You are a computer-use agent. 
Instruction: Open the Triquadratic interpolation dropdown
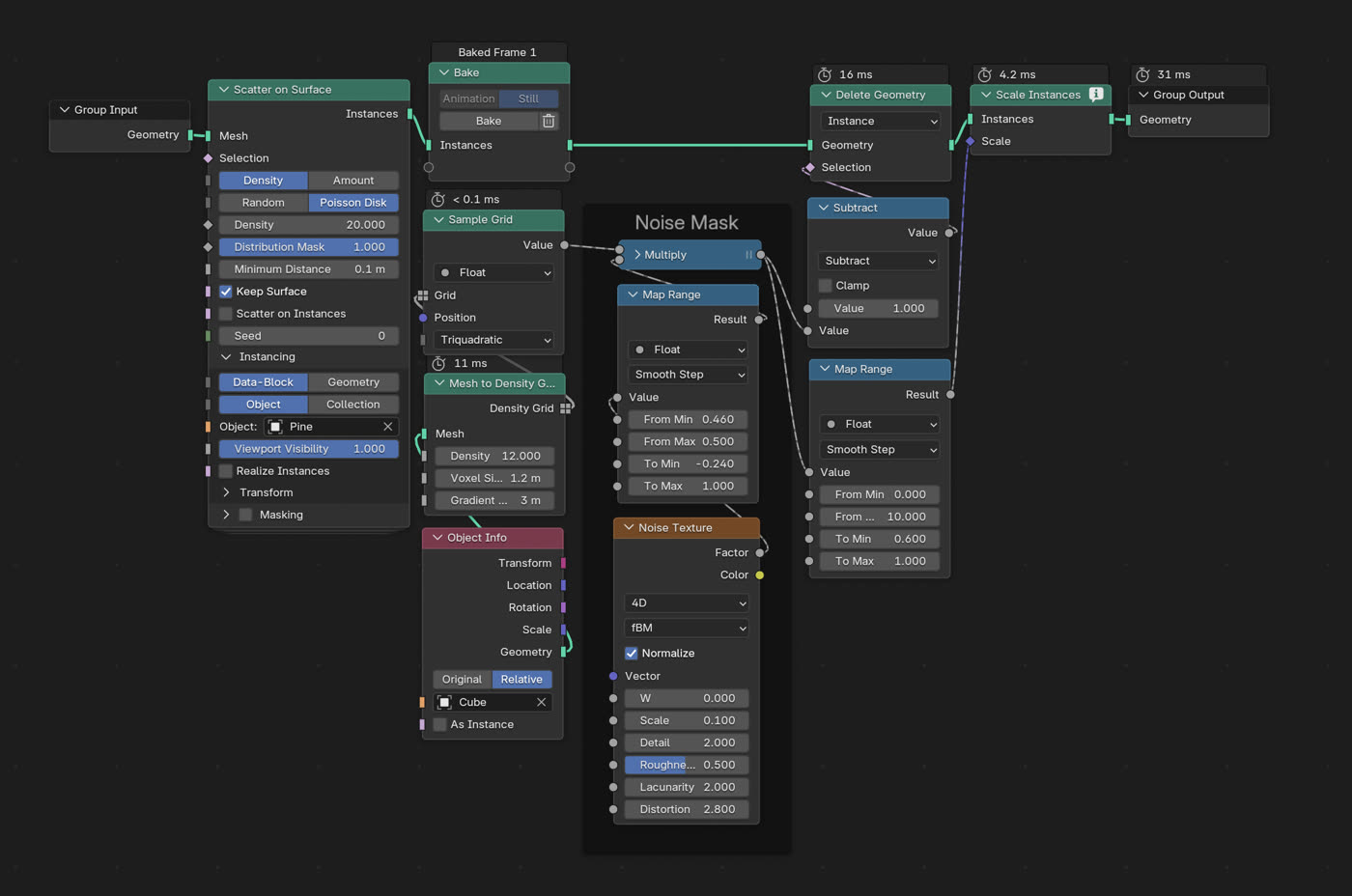(x=494, y=340)
